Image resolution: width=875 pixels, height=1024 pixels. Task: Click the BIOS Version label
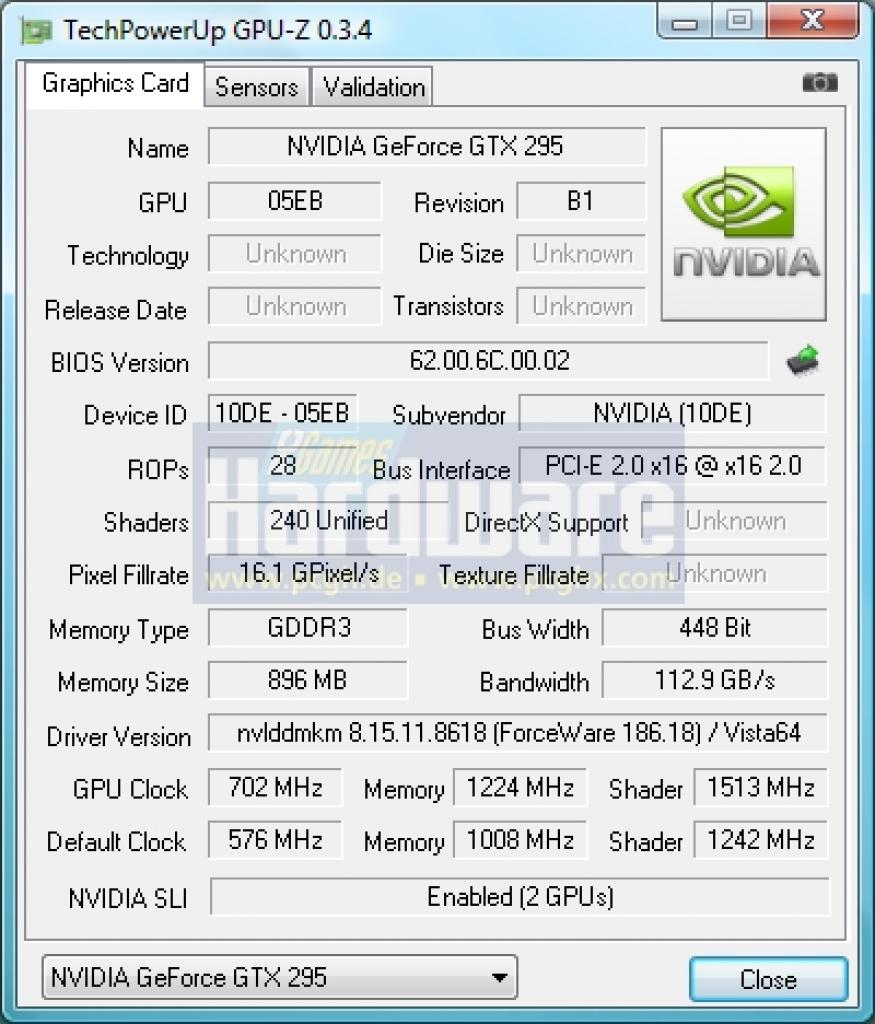pos(119,362)
